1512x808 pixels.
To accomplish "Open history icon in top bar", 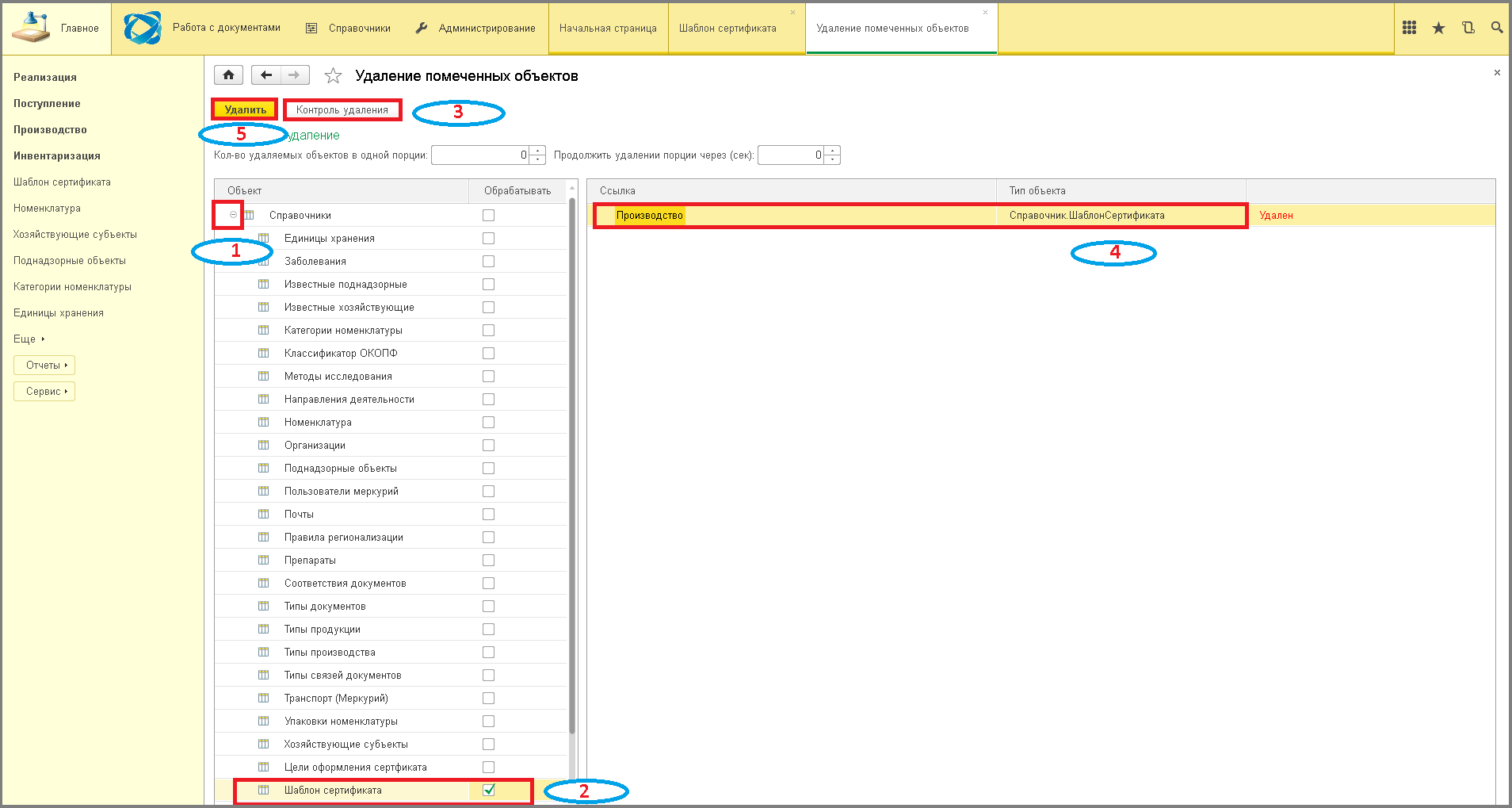I will [1468, 28].
